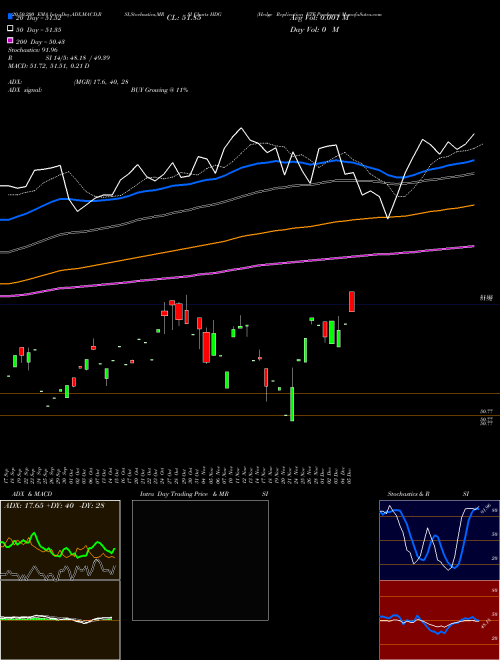Screen dimensions: 500x660
Task: Click the '(MGR) 17.6, 40, 28' ADX values
Action: click(101, 82)
